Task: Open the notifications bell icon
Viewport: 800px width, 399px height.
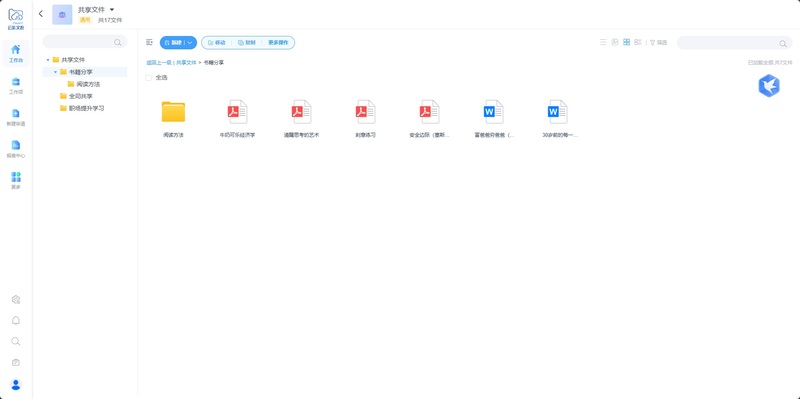Action: tap(16, 320)
